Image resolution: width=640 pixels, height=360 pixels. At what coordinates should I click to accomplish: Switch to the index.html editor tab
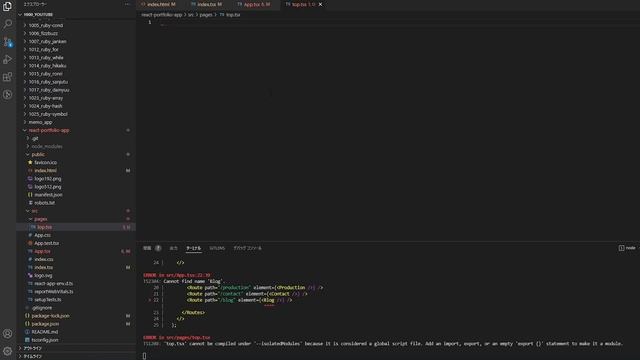[x=158, y=4]
